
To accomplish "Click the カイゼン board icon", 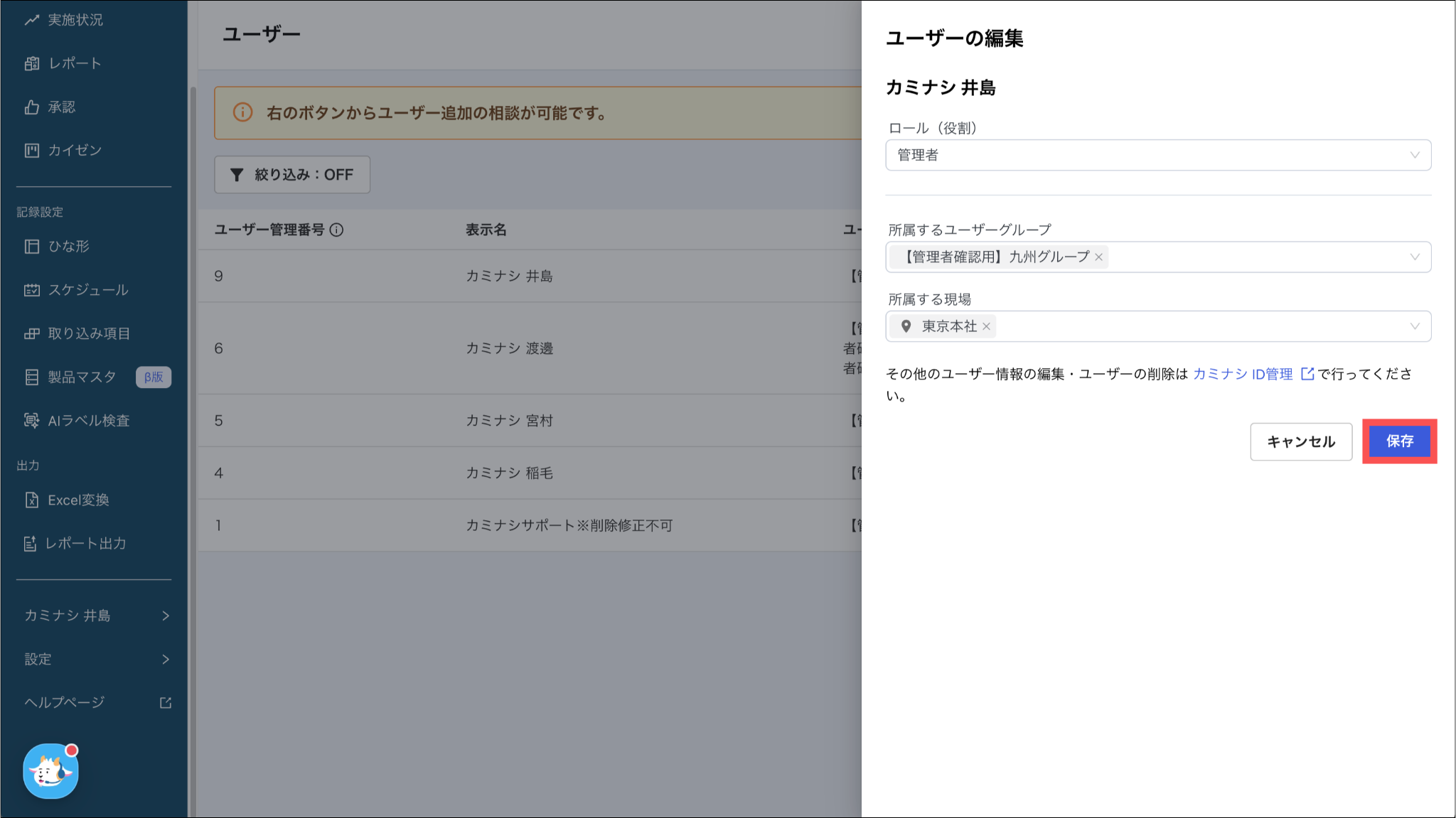I will pos(31,150).
